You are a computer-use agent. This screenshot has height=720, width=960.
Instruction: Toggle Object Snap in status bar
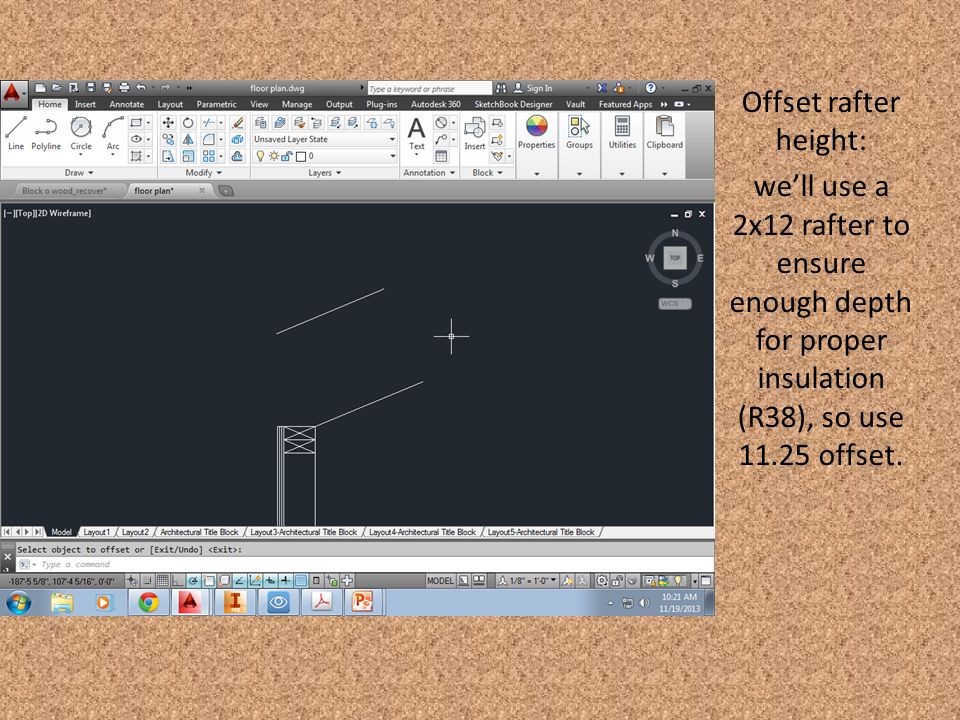[209, 580]
